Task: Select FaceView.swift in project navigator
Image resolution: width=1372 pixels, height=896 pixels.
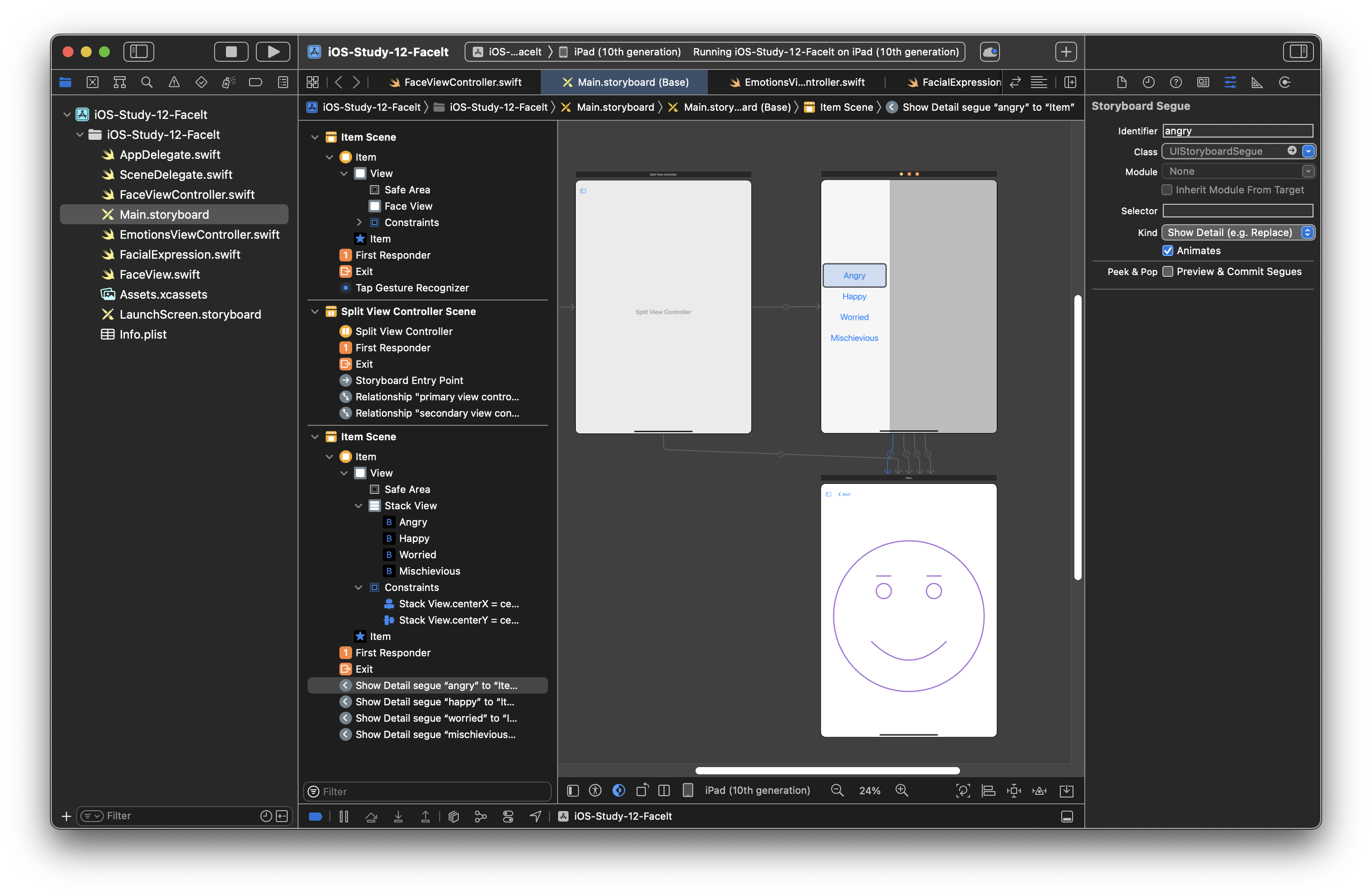Action: click(159, 275)
